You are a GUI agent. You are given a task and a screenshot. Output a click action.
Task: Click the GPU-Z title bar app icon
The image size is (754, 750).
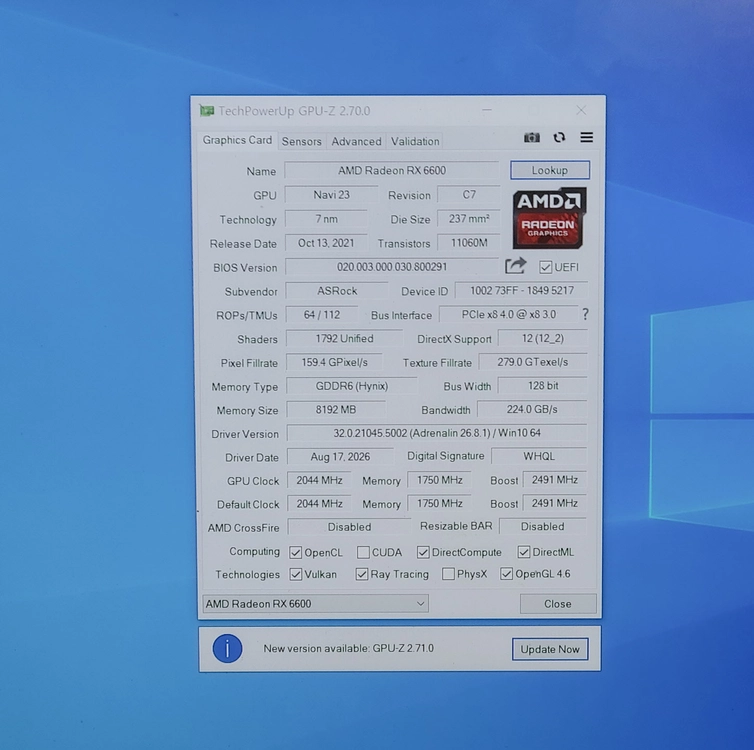207,111
